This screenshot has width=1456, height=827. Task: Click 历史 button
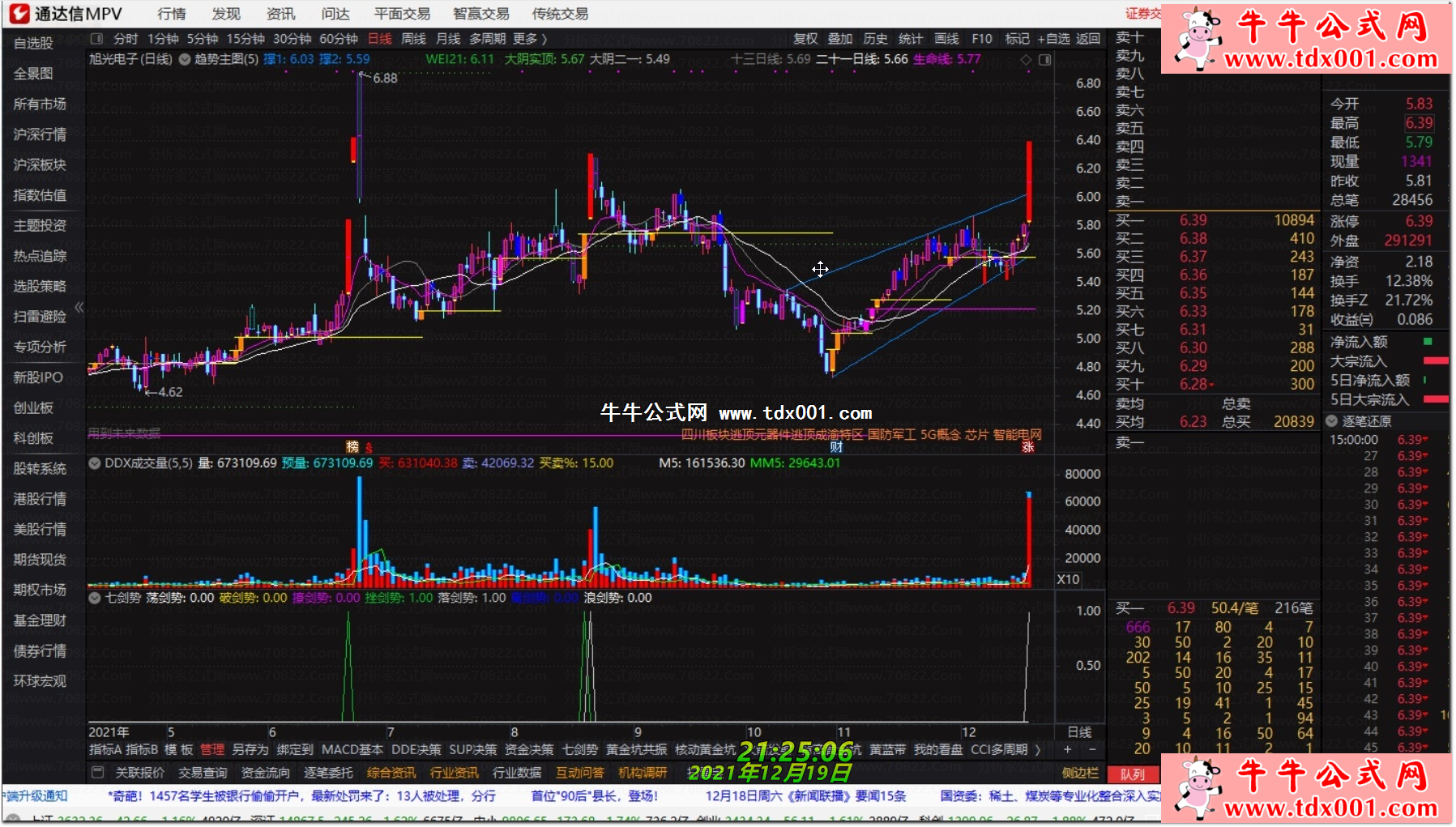pyautogui.click(x=875, y=38)
